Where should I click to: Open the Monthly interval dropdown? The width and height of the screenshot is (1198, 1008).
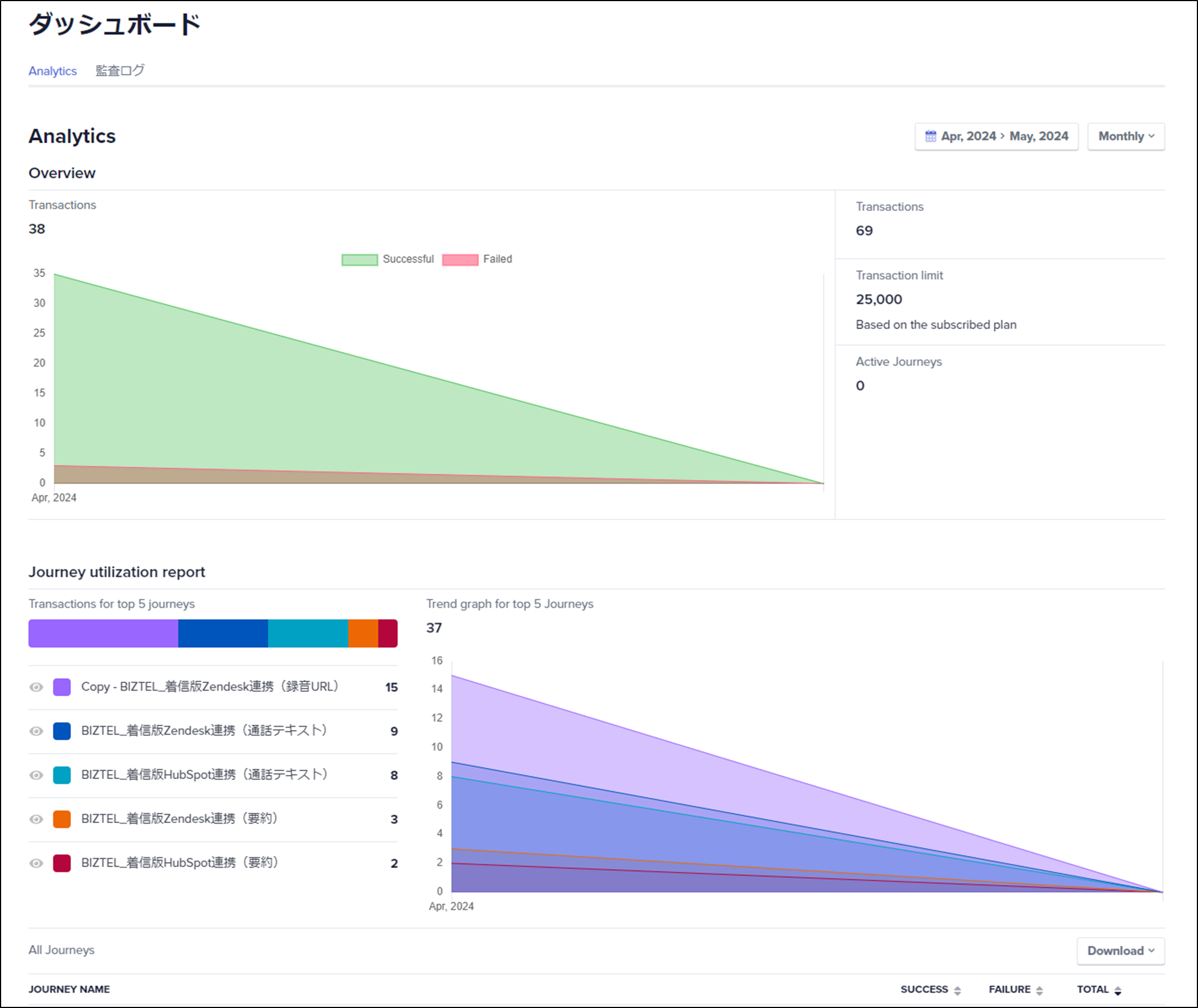1125,136
